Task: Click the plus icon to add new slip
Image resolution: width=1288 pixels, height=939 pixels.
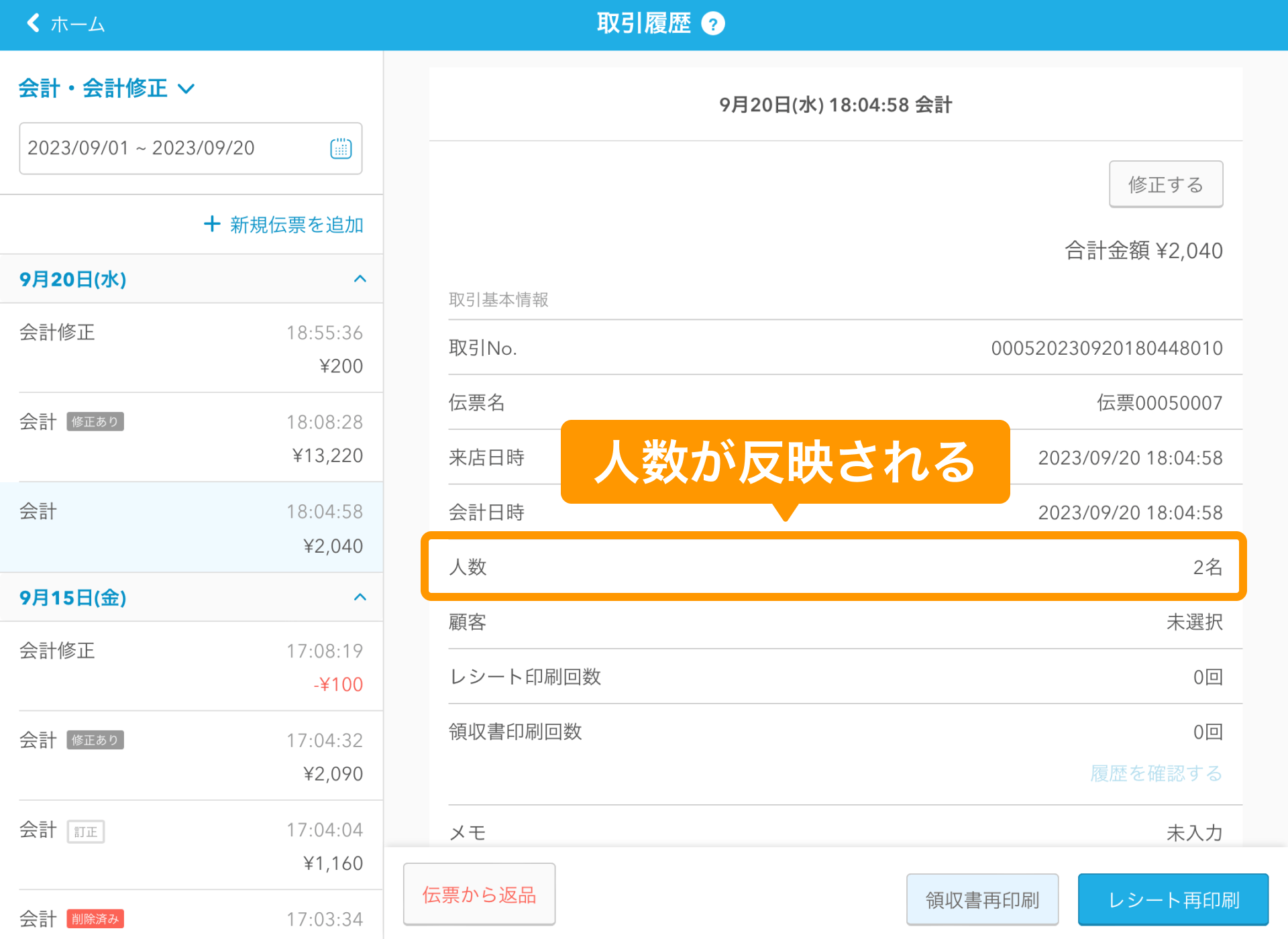Action: tap(212, 224)
